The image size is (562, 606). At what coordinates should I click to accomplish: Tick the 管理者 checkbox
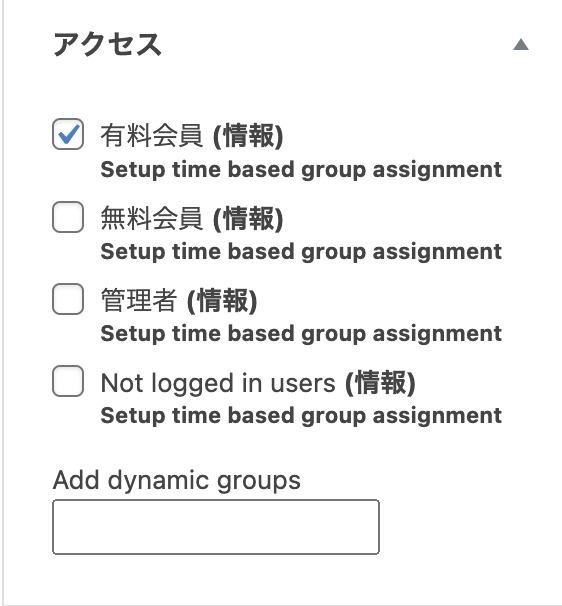pyautogui.click(x=68, y=299)
